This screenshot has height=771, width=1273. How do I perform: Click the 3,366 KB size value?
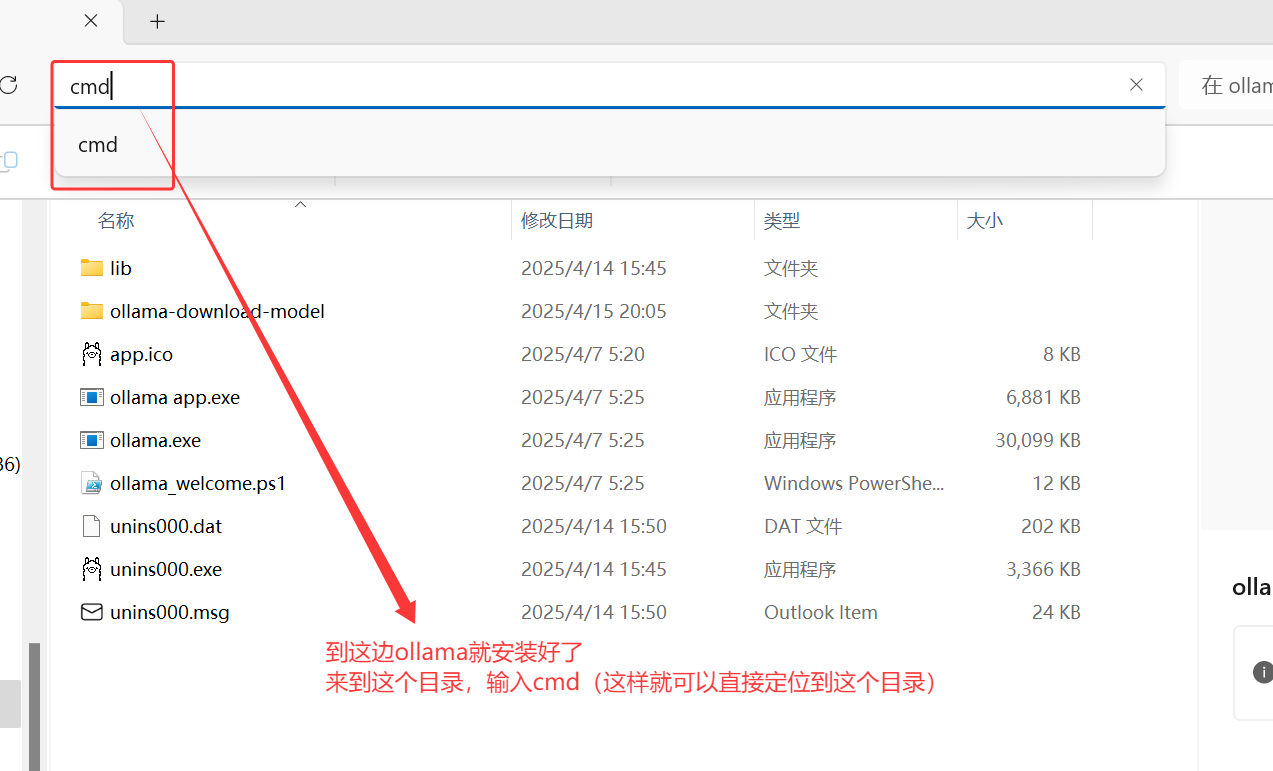click(1043, 569)
